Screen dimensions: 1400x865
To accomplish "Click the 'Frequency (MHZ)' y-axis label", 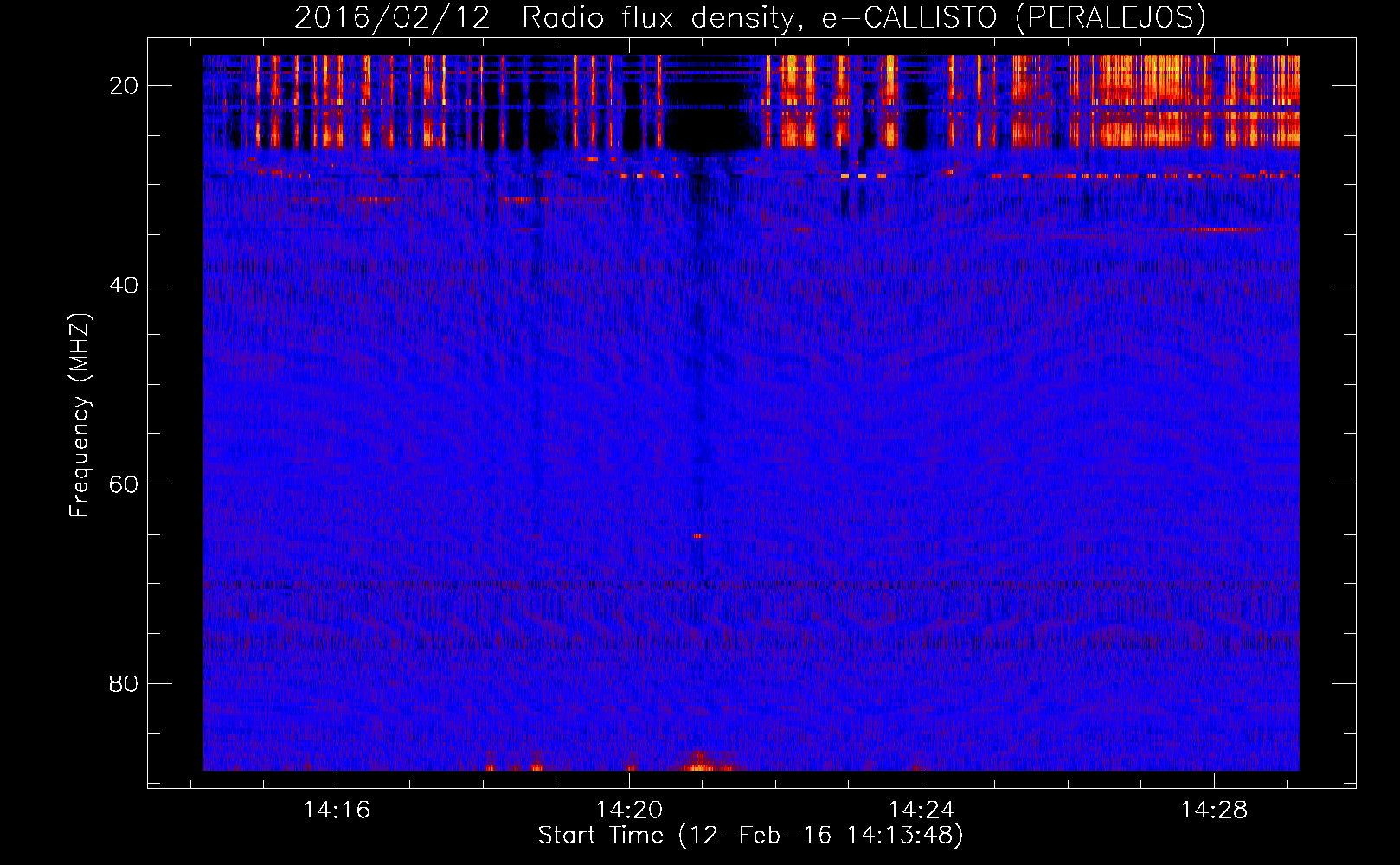I will point(80,414).
